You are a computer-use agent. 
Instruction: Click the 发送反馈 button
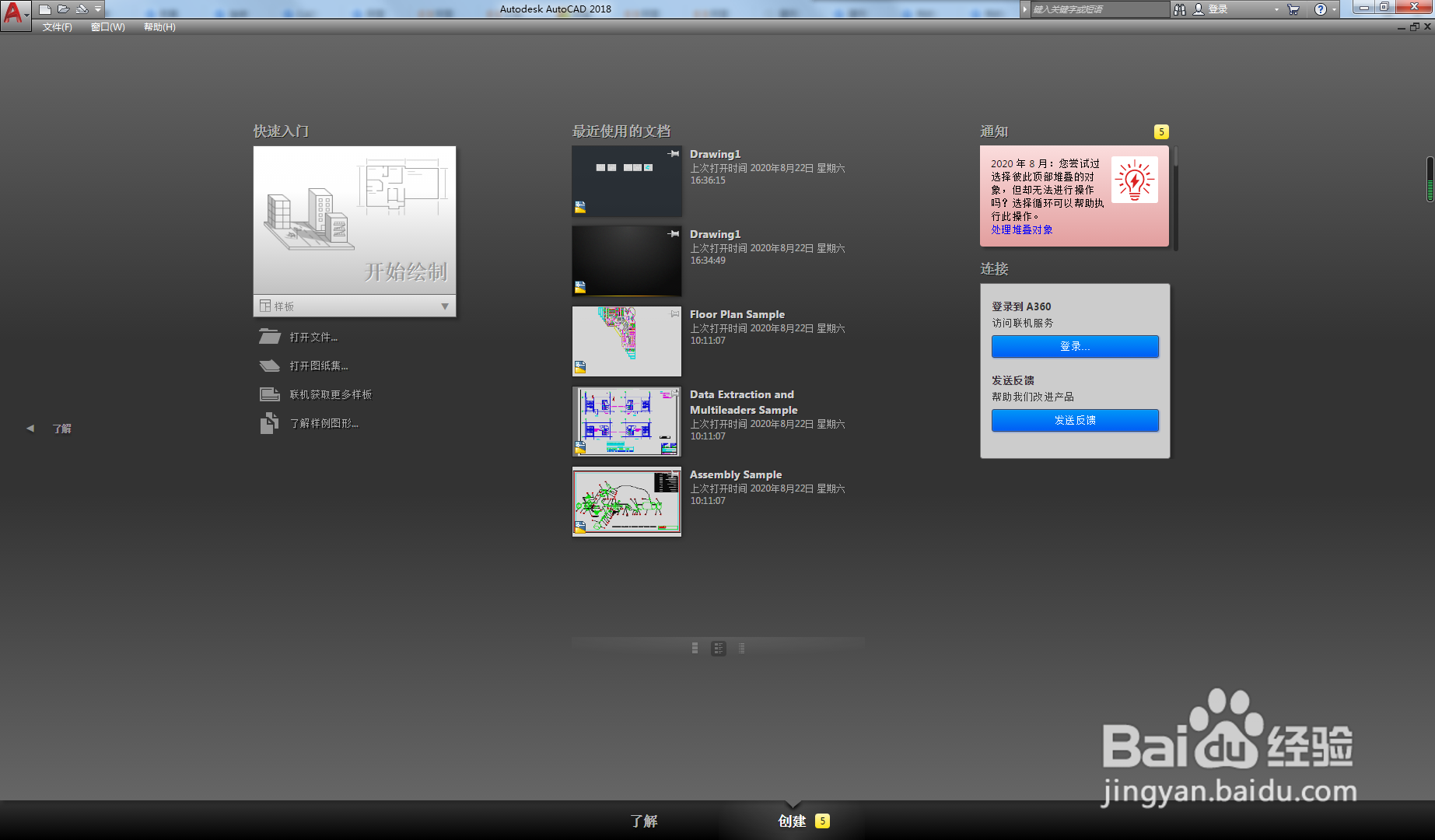point(1075,420)
